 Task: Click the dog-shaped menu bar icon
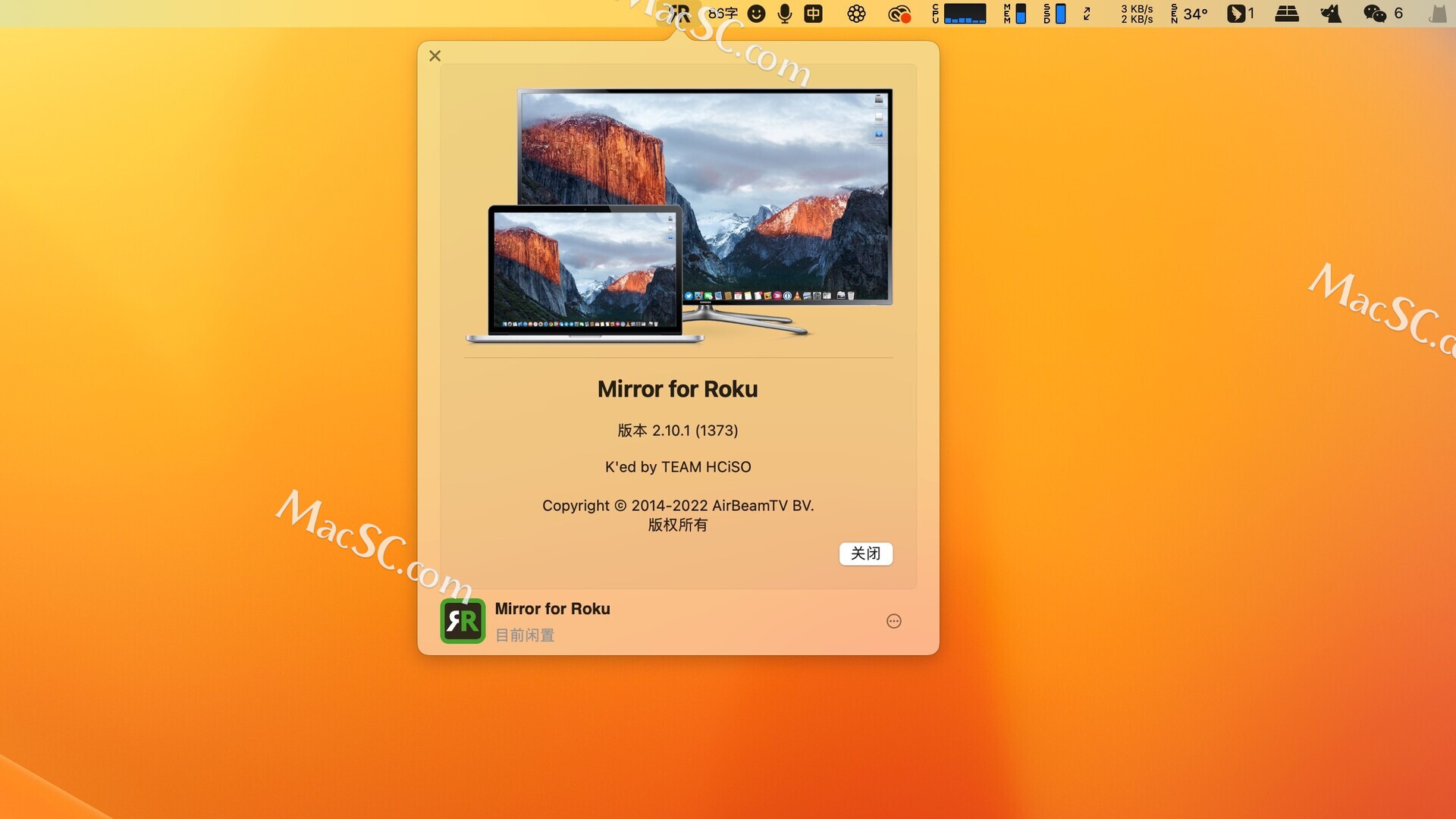click(1331, 14)
